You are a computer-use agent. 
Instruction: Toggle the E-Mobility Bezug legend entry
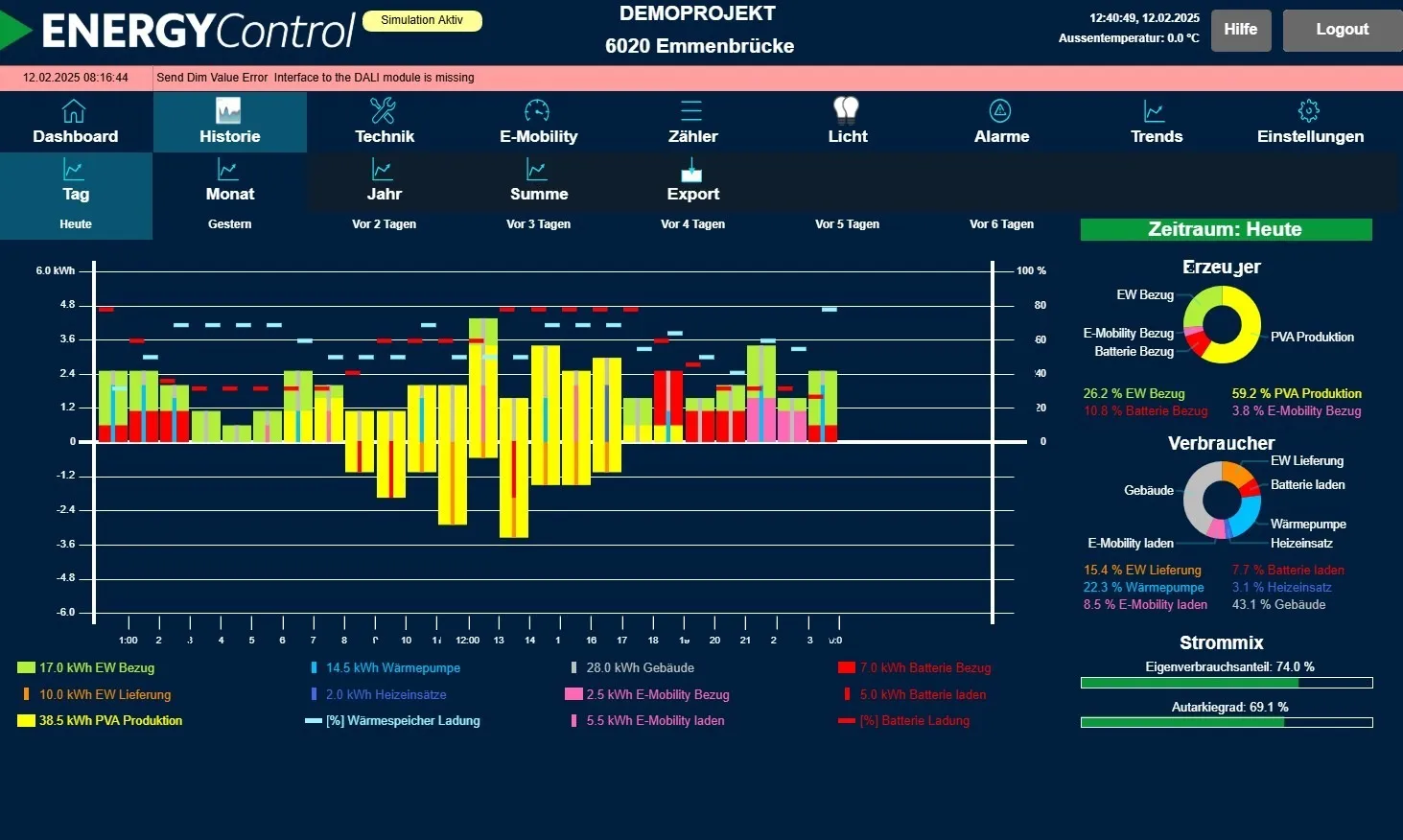647,694
